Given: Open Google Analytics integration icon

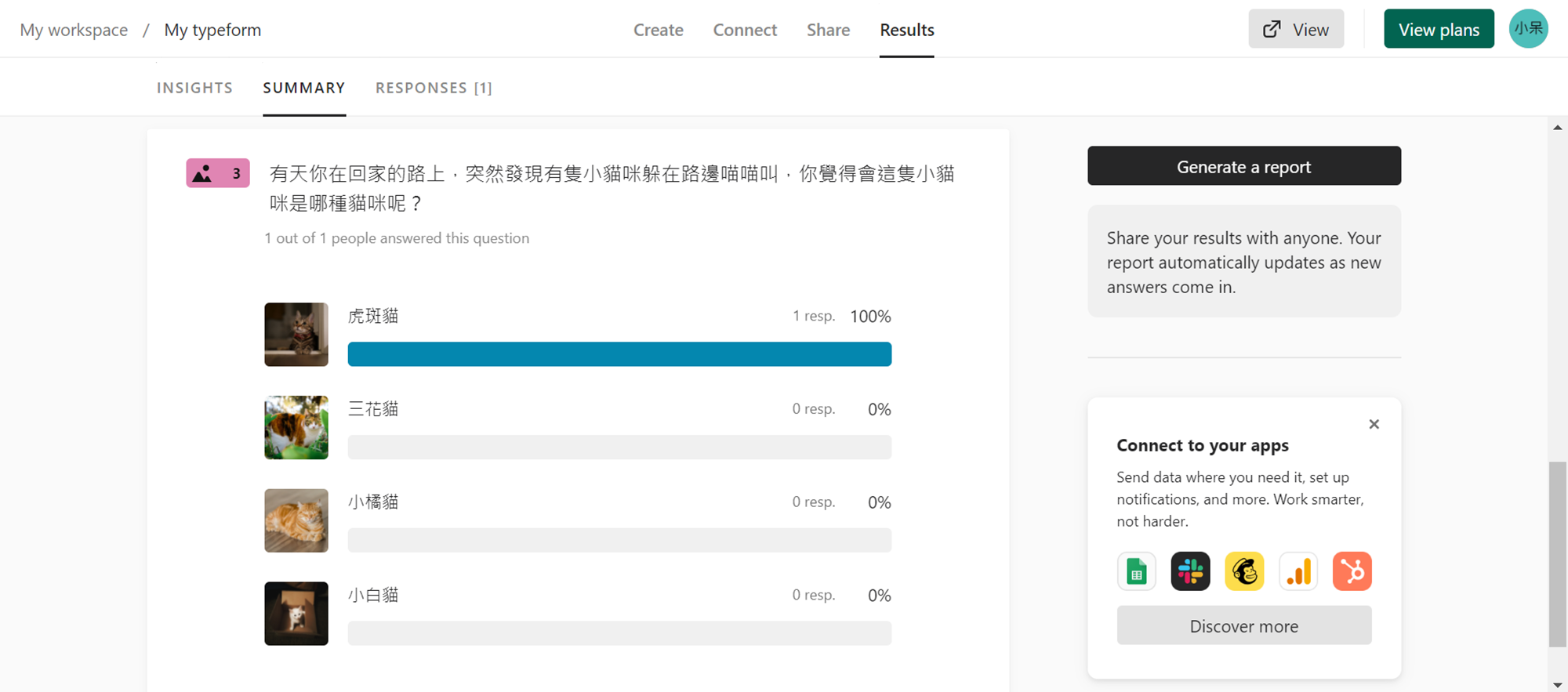Looking at the screenshot, I should [1298, 571].
